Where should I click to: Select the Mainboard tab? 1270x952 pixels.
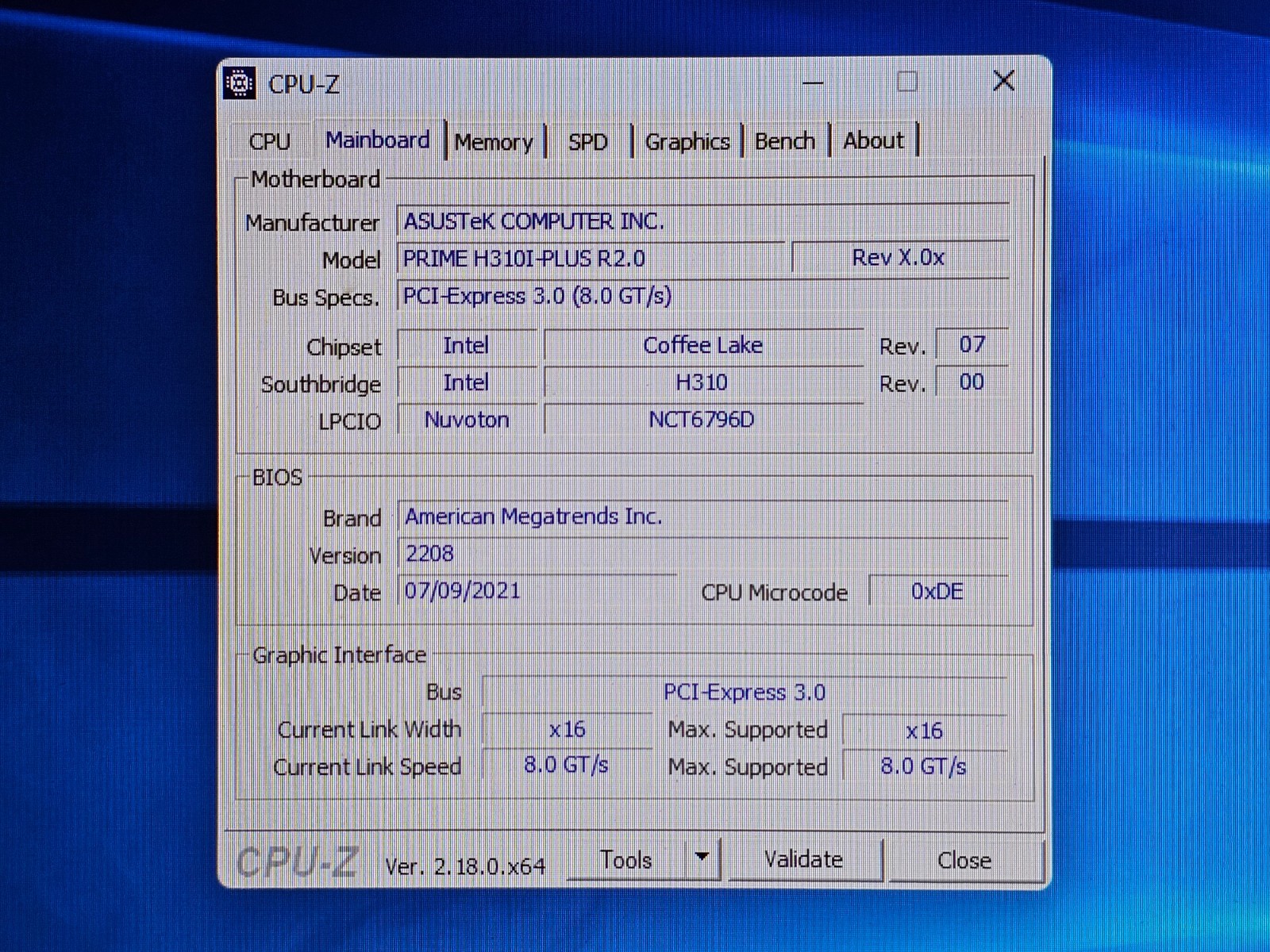(x=378, y=140)
